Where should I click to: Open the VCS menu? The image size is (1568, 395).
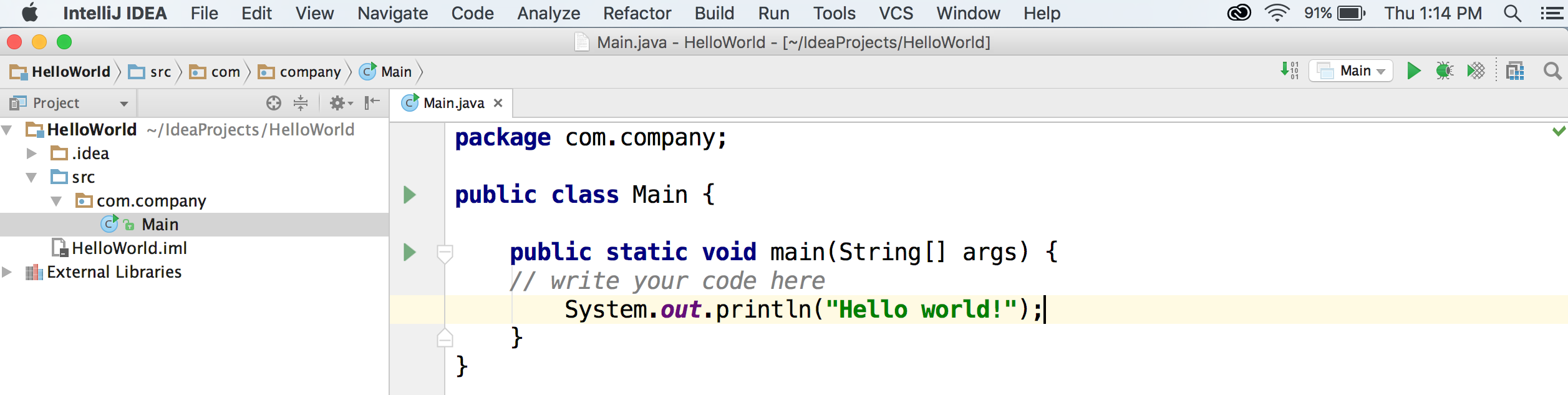(x=896, y=13)
